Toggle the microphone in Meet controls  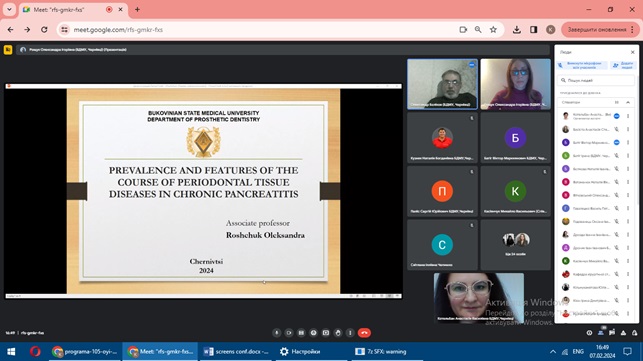276,333
